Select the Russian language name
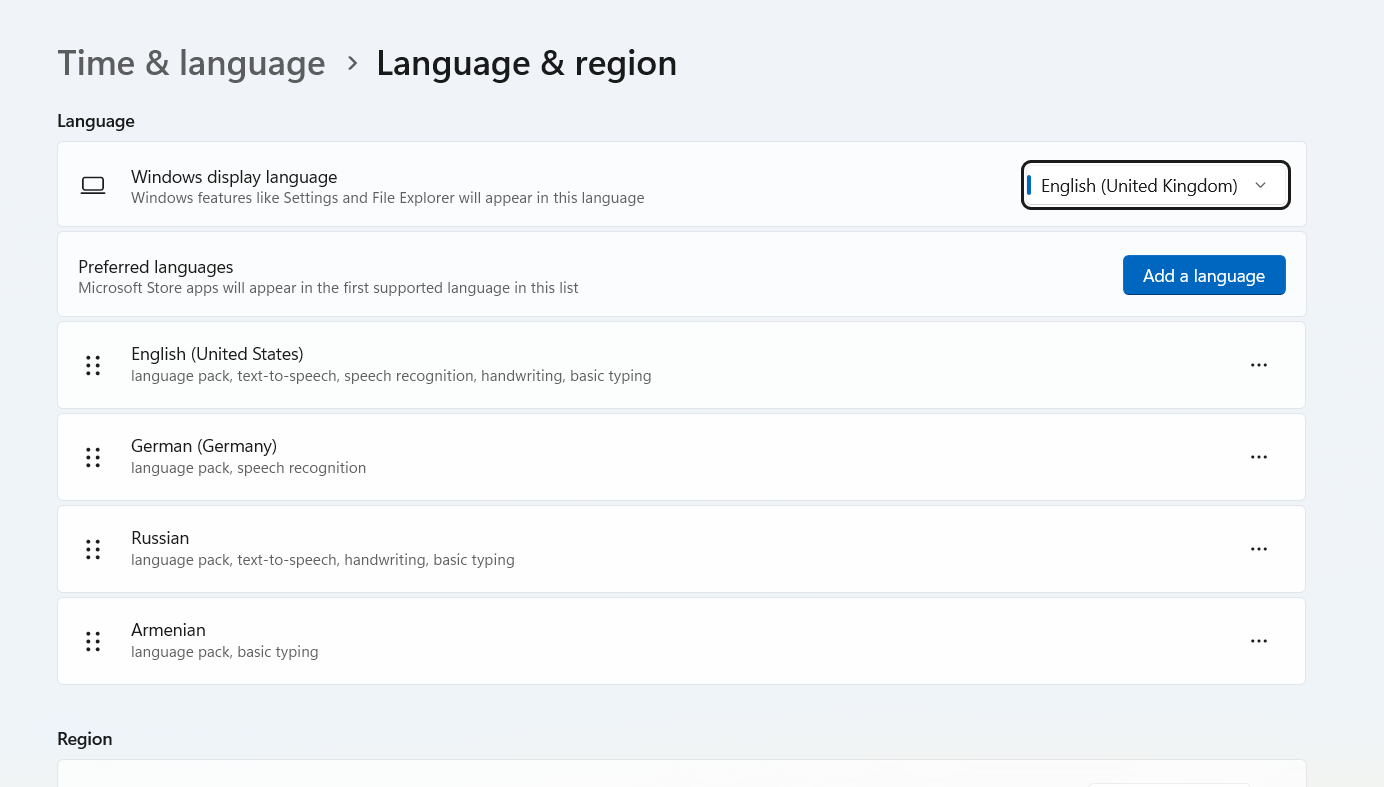The height and width of the screenshot is (787, 1384). tap(160, 538)
